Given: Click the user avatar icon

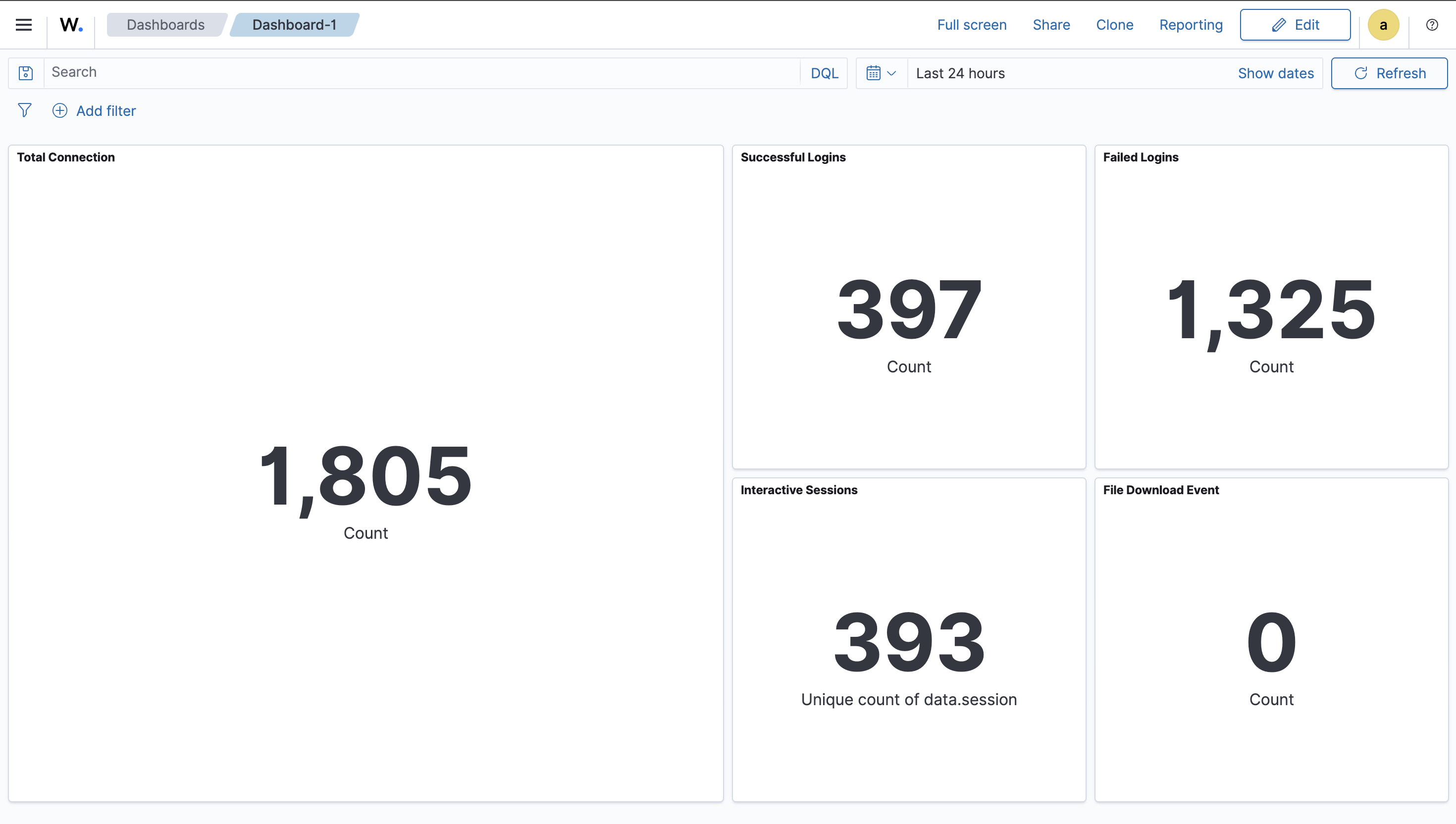Looking at the screenshot, I should pyautogui.click(x=1383, y=24).
